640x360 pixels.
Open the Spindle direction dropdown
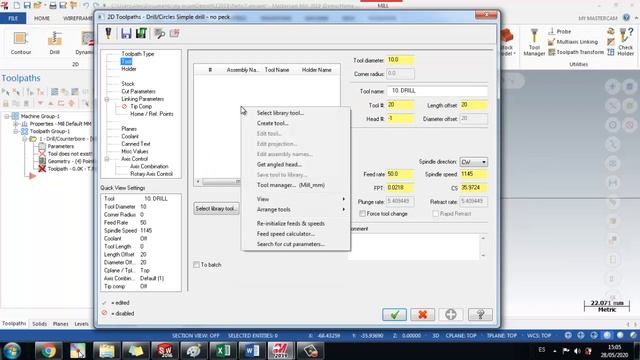[x=473, y=162]
